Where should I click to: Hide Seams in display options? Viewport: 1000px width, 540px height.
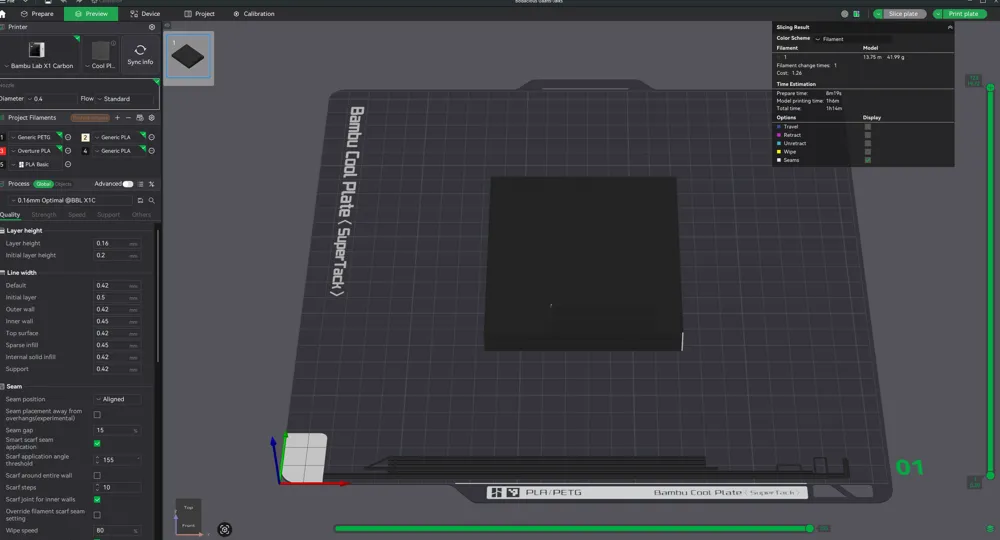coord(867,160)
